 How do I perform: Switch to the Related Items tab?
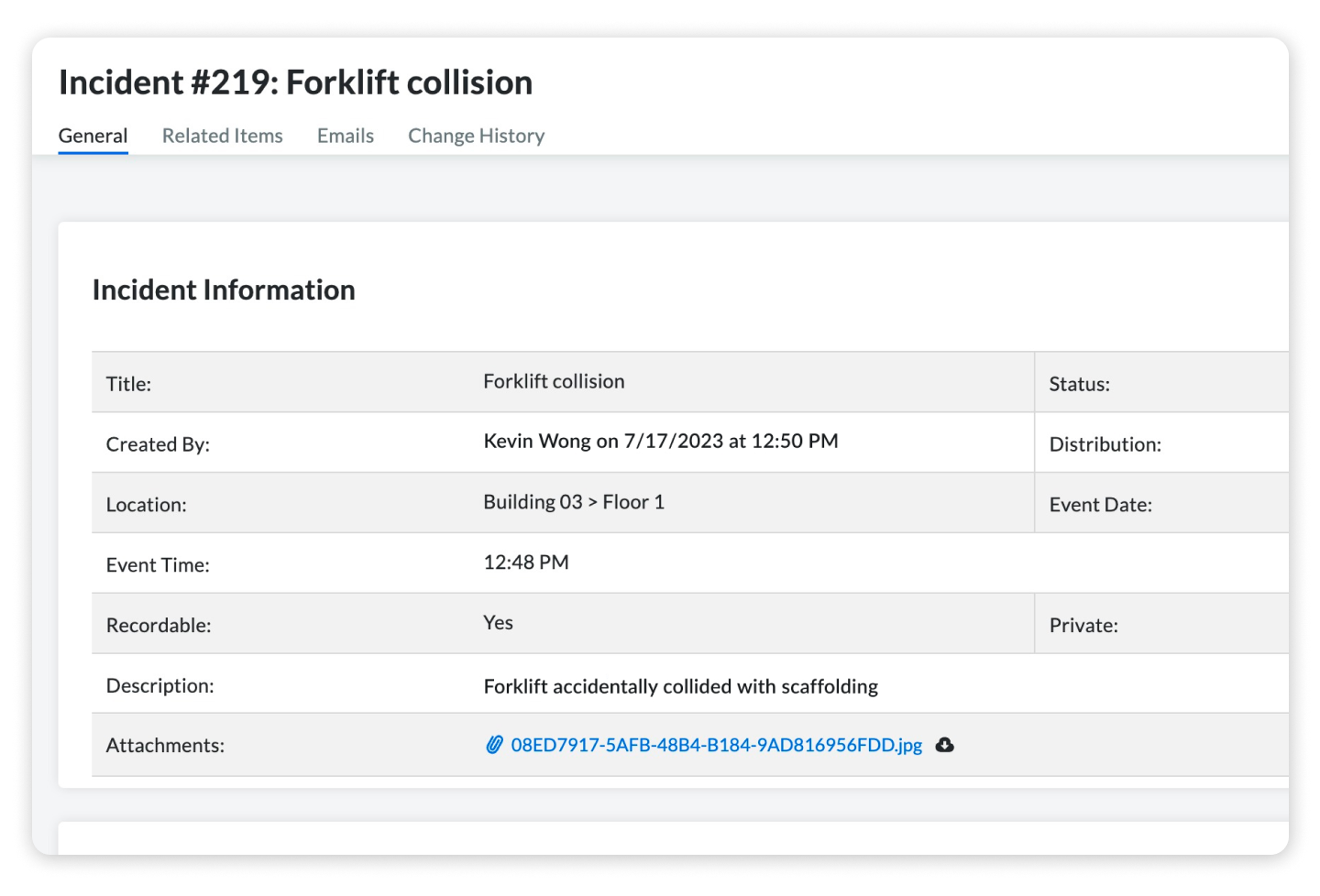tap(222, 136)
